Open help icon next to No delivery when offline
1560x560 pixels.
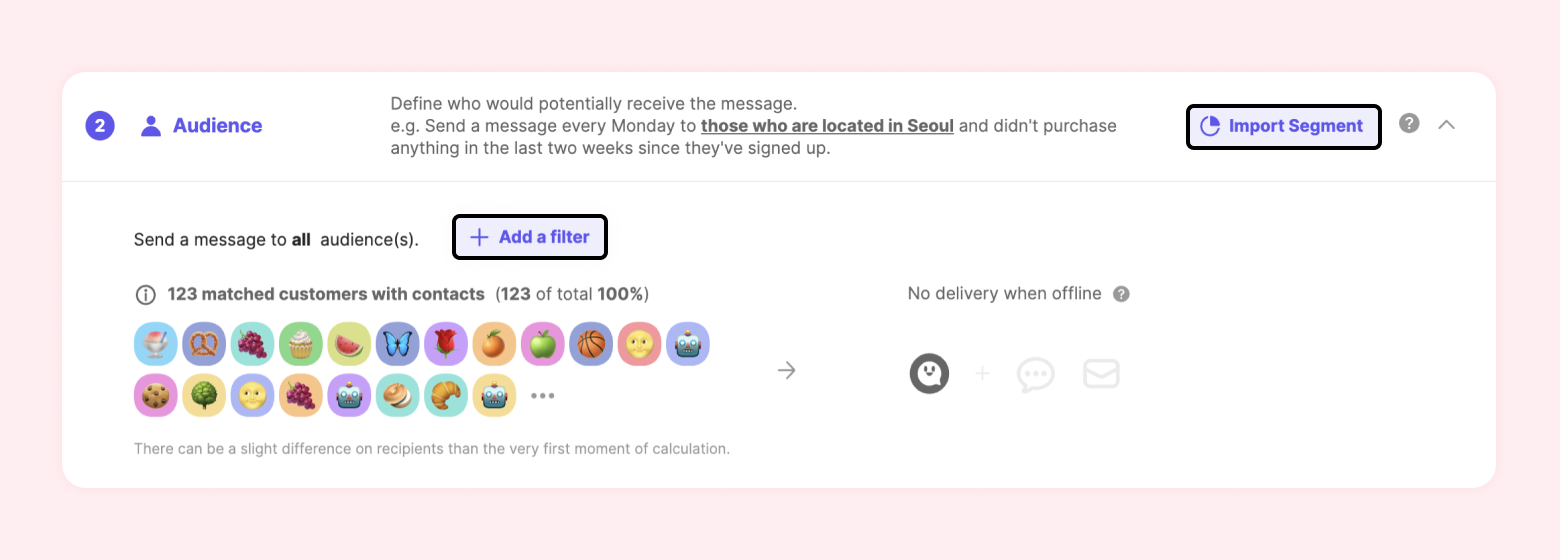pos(1122,294)
